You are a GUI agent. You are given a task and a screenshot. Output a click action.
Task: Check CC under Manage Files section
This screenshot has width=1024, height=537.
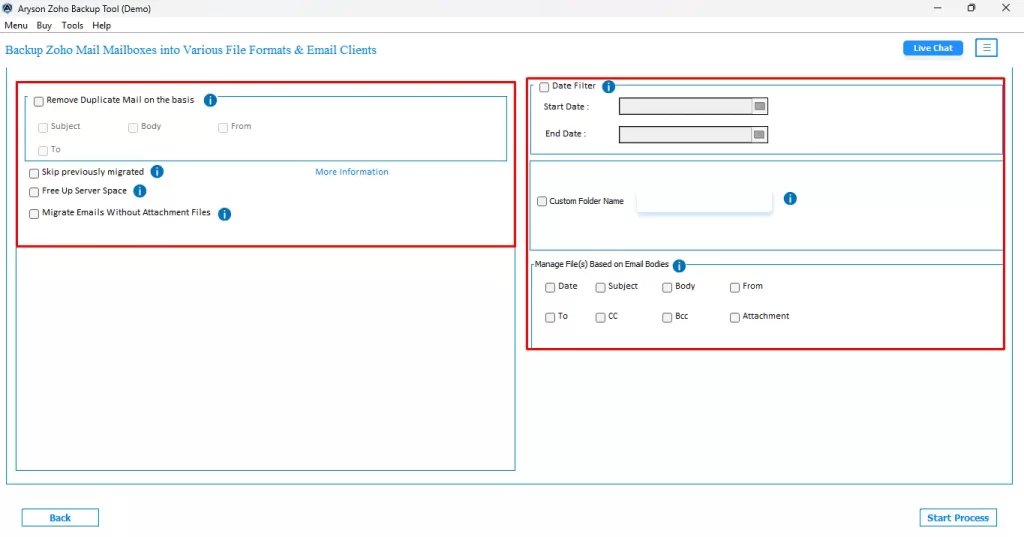click(600, 317)
